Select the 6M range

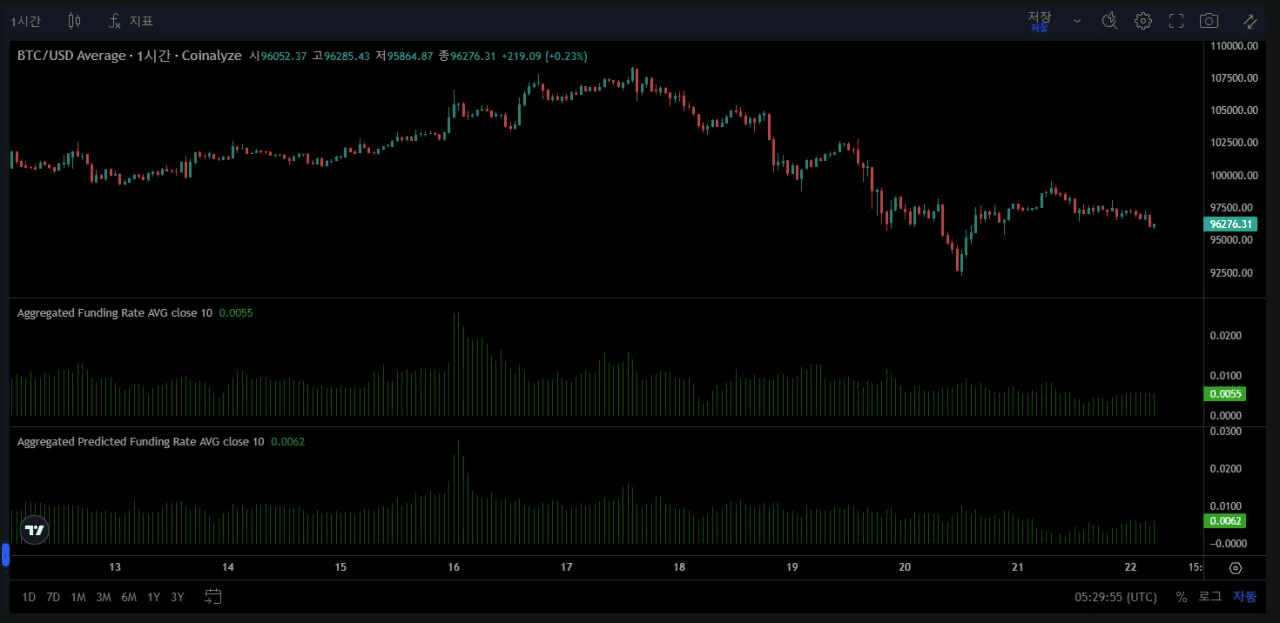tap(129, 597)
